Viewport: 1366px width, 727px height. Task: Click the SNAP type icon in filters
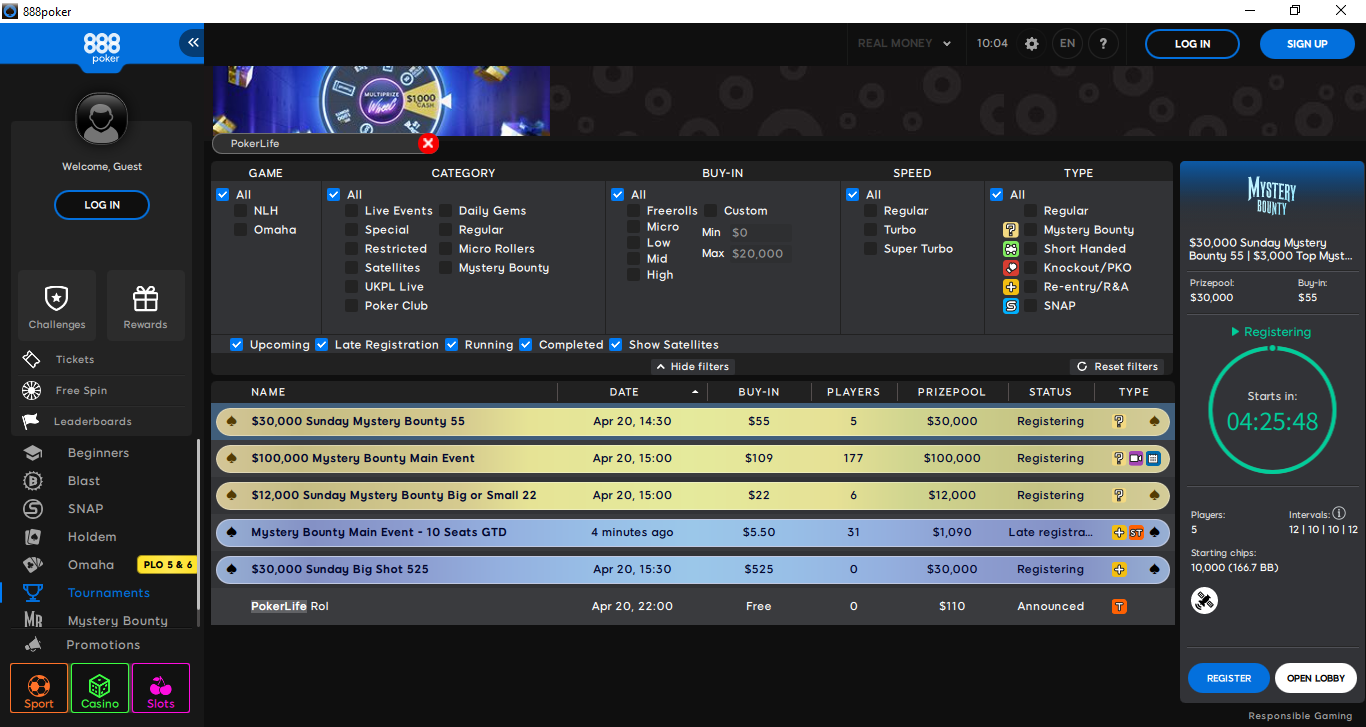[1011, 306]
